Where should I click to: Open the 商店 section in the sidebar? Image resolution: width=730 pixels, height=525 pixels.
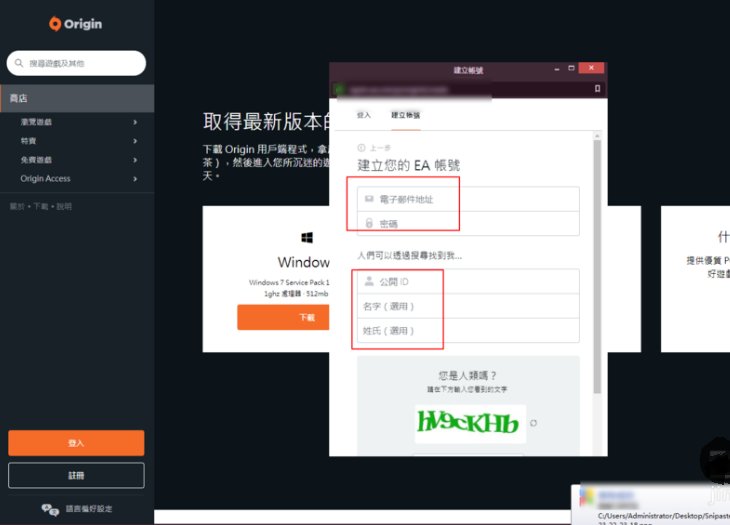[77, 98]
